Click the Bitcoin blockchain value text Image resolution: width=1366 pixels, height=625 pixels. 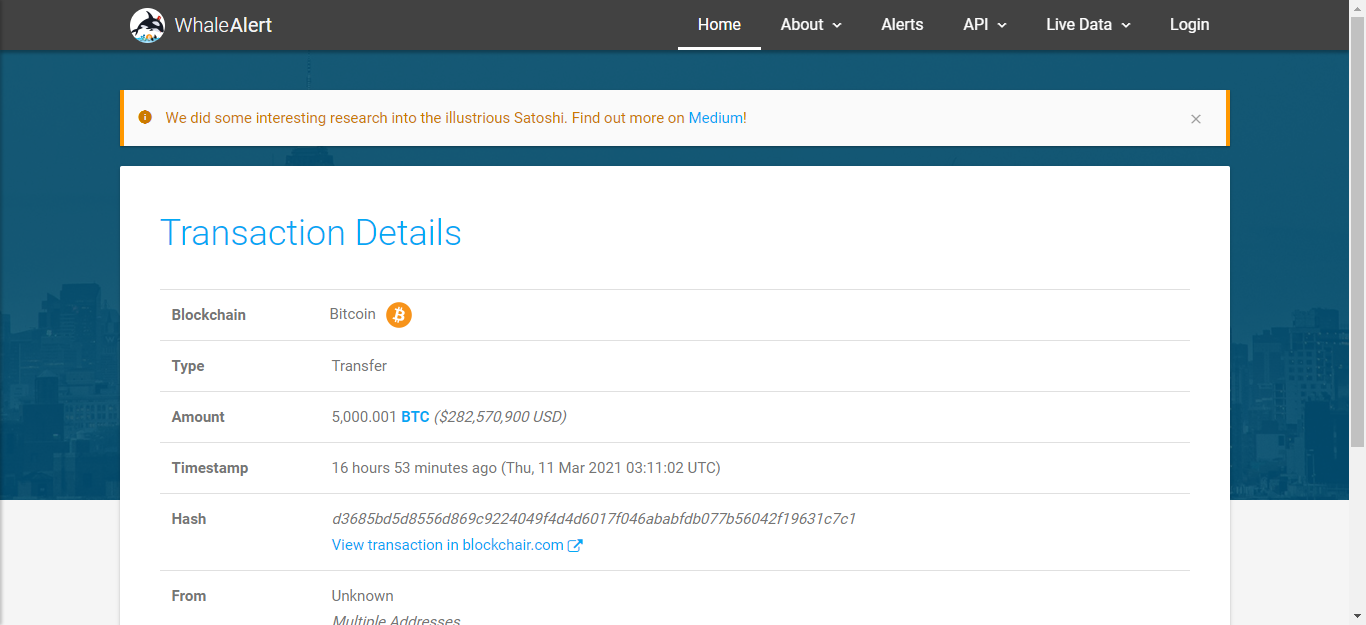pyautogui.click(x=353, y=314)
